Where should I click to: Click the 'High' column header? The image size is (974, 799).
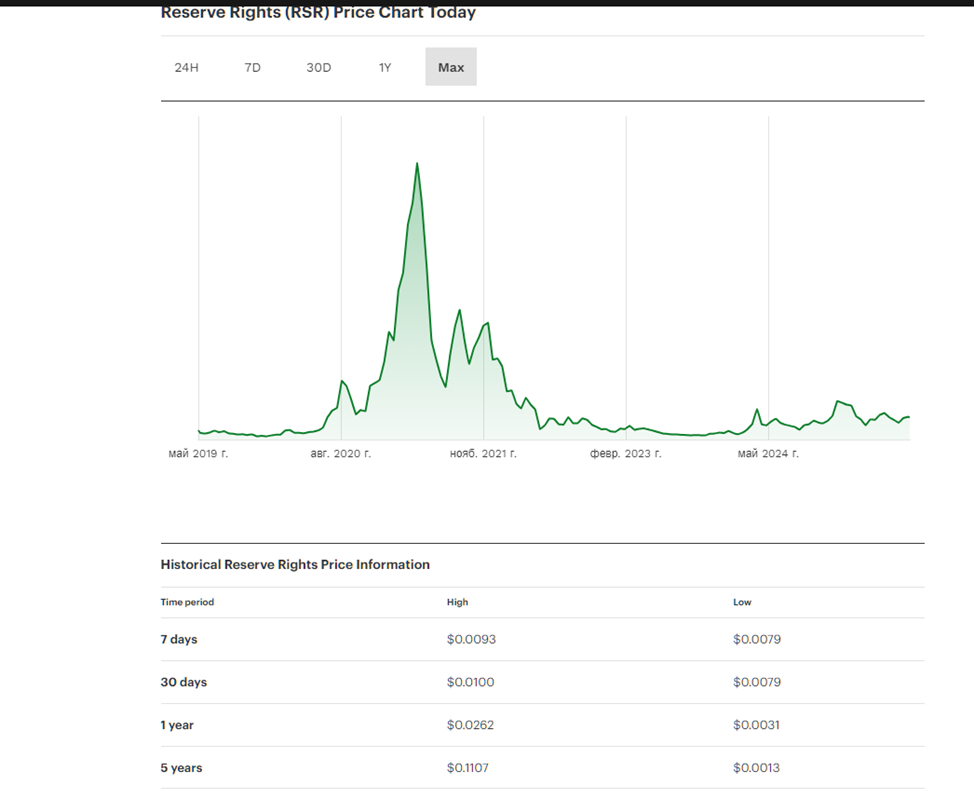457,602
